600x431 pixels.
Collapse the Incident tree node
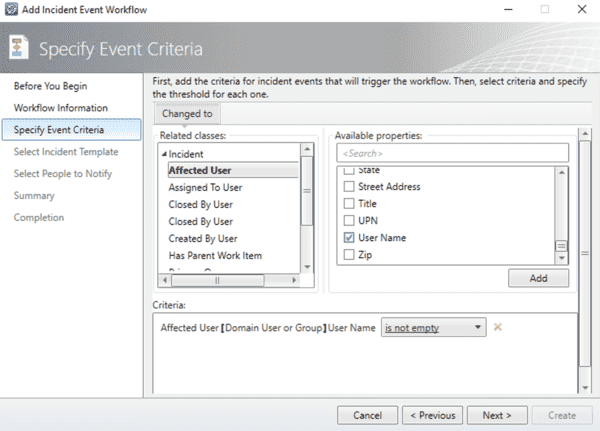click(x=164, y=154)
